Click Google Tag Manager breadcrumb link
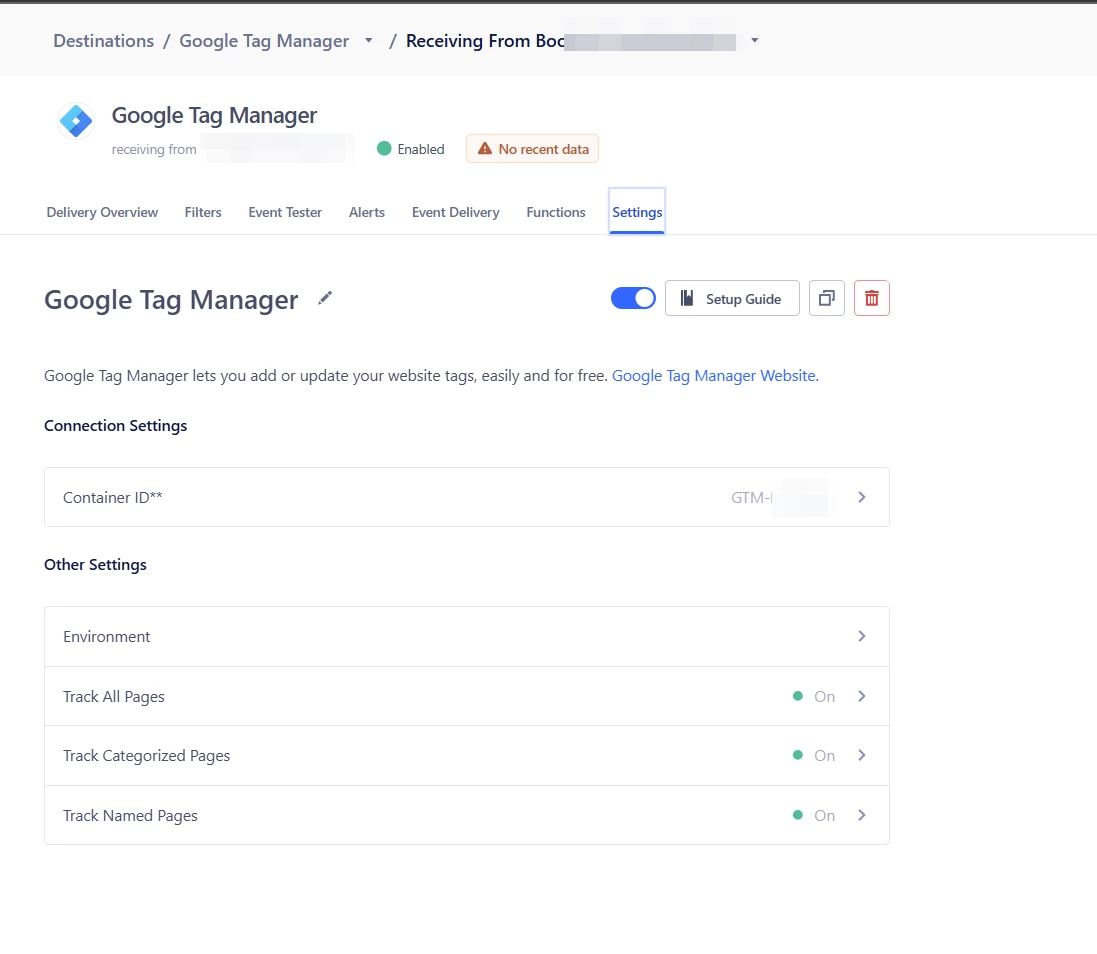The width and height of the screenshot is (1097, 954). coord(264,41)
